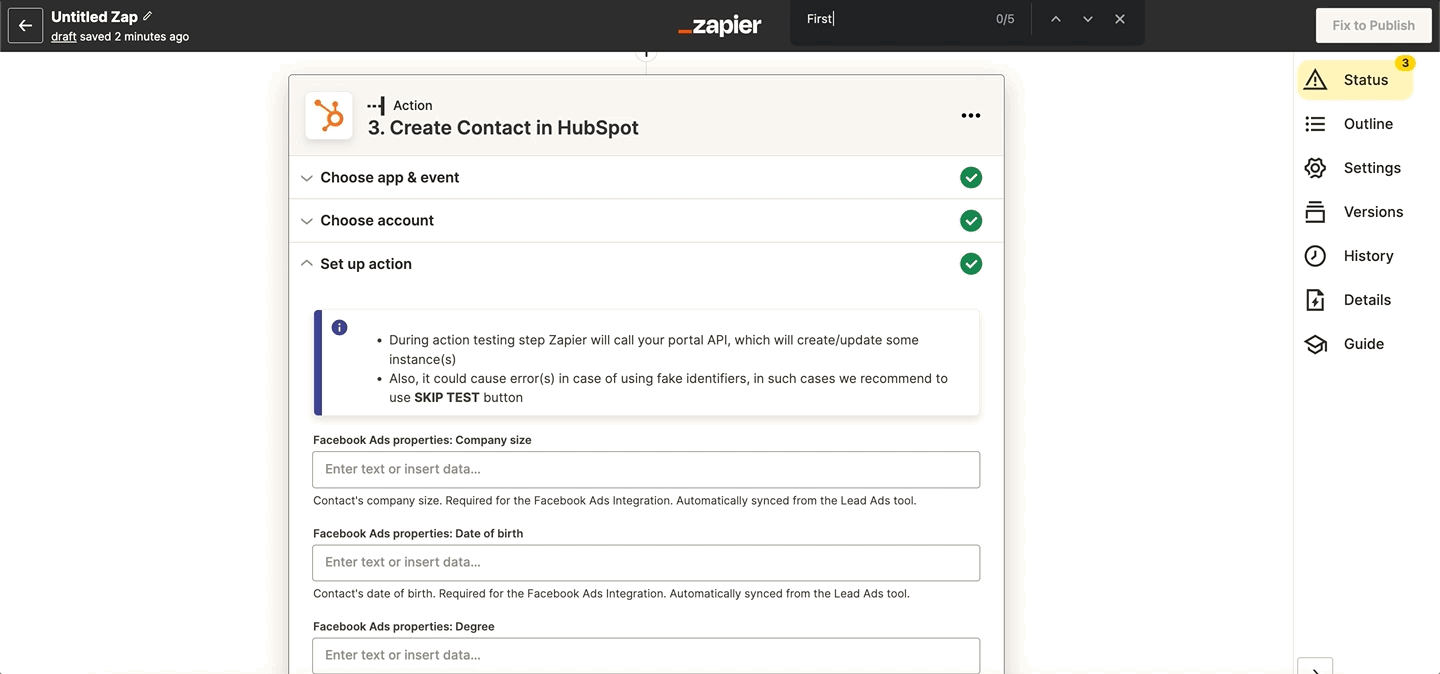Click Fix to Publish button
Image resolution: width=1440 pixels, height=674 pixels.
[x=1373, y=25]
